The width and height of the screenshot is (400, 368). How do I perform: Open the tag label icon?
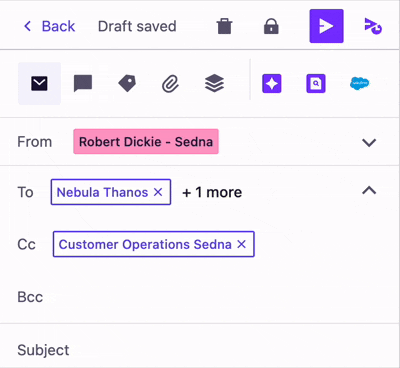127,83
